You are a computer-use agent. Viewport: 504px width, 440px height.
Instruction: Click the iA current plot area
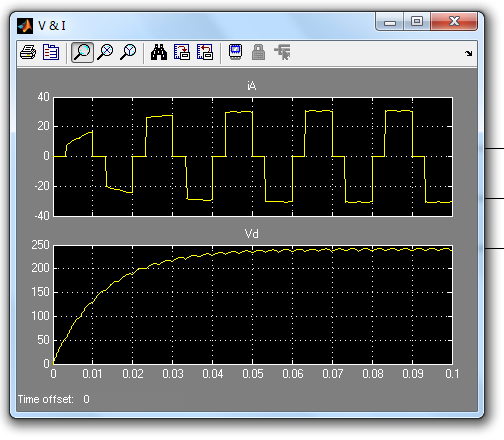(x=253, y=157)
